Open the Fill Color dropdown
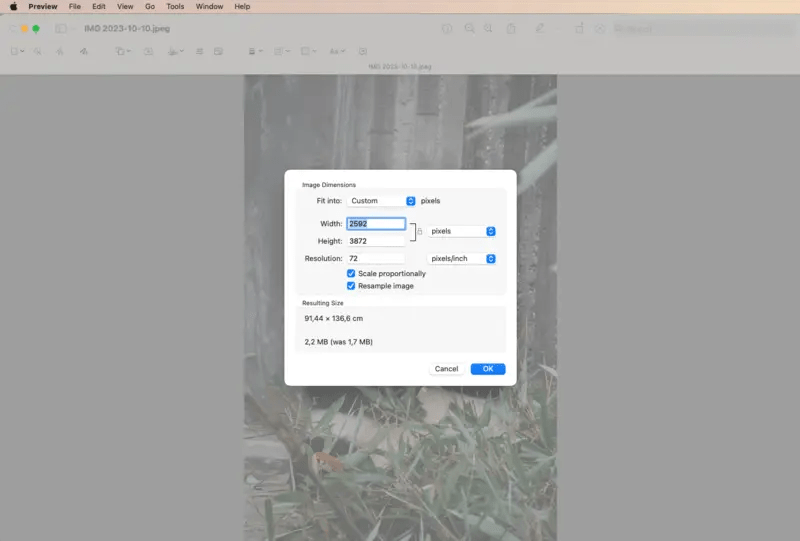Image resolution: width=800 pixels, height=541 pixels. click(x=309, y=52)
